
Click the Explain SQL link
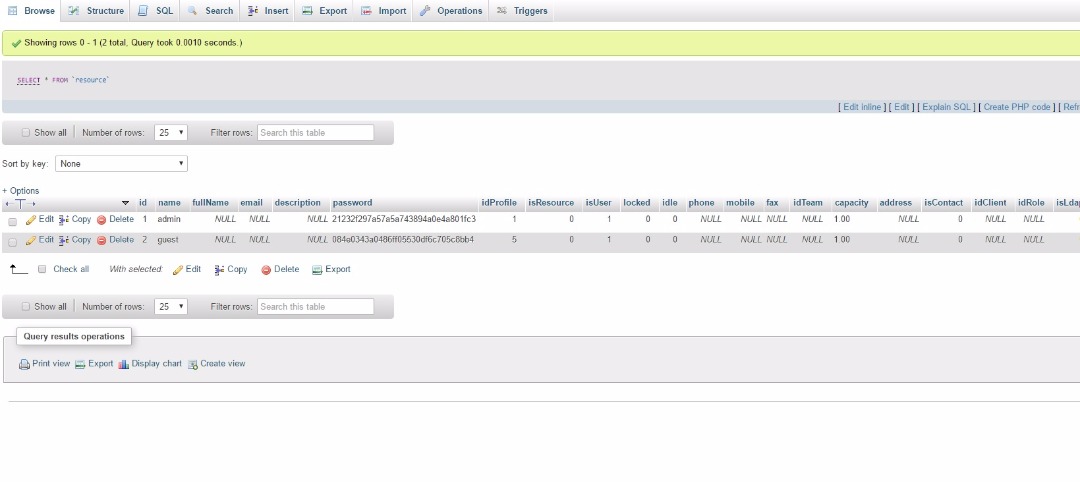(x=947, y=107)
